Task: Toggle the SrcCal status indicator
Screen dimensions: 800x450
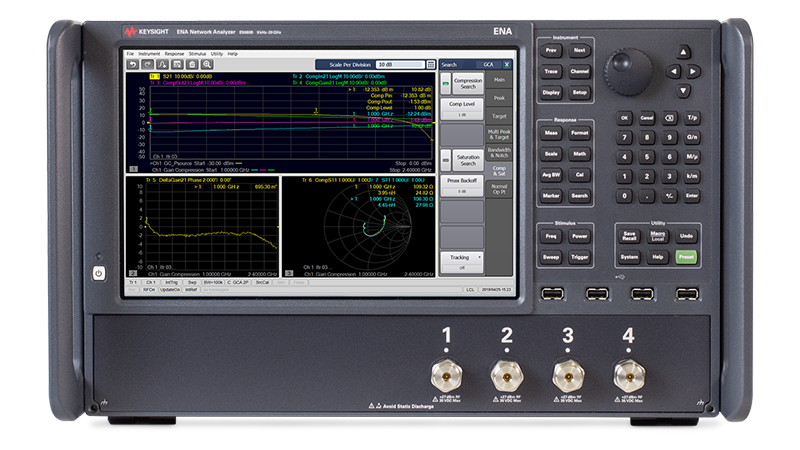Action: 262,283
